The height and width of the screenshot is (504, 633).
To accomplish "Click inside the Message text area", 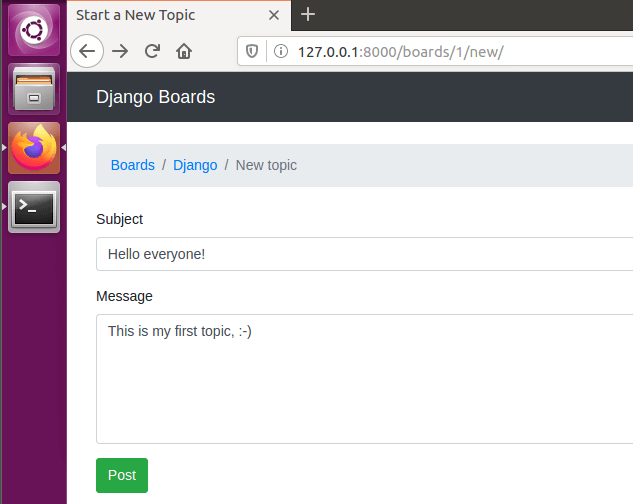I will pyautogui.click(x=365, y=379).
